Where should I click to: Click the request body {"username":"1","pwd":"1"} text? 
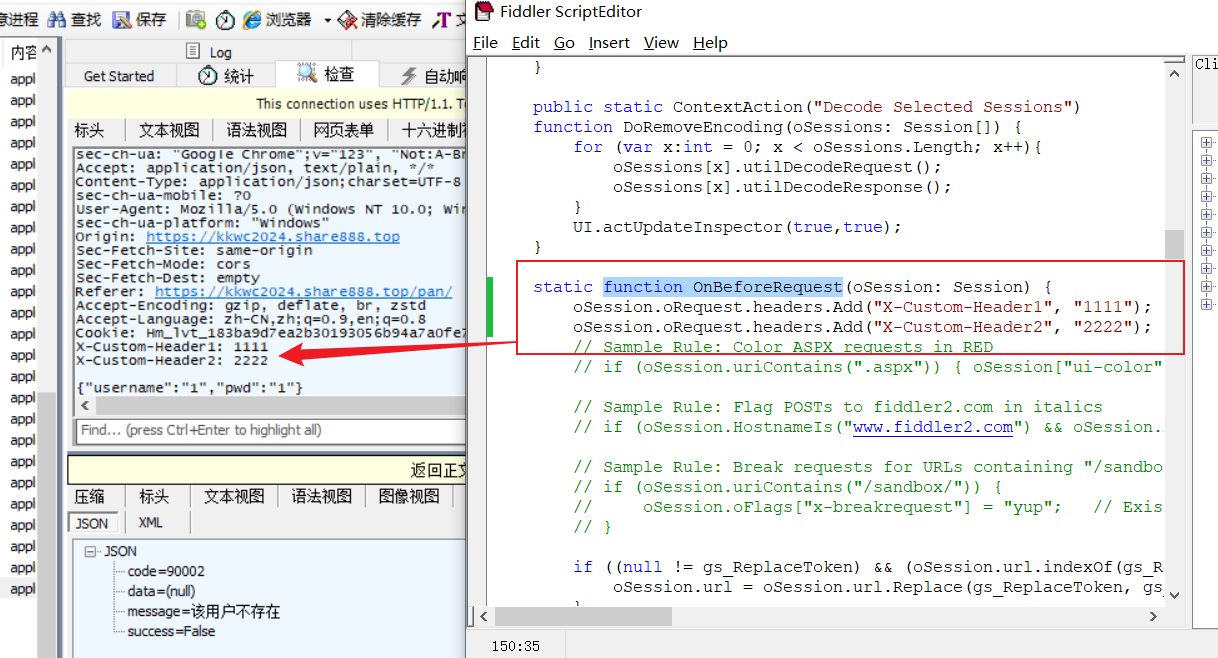pyautogui.click(x=189, y=387)
